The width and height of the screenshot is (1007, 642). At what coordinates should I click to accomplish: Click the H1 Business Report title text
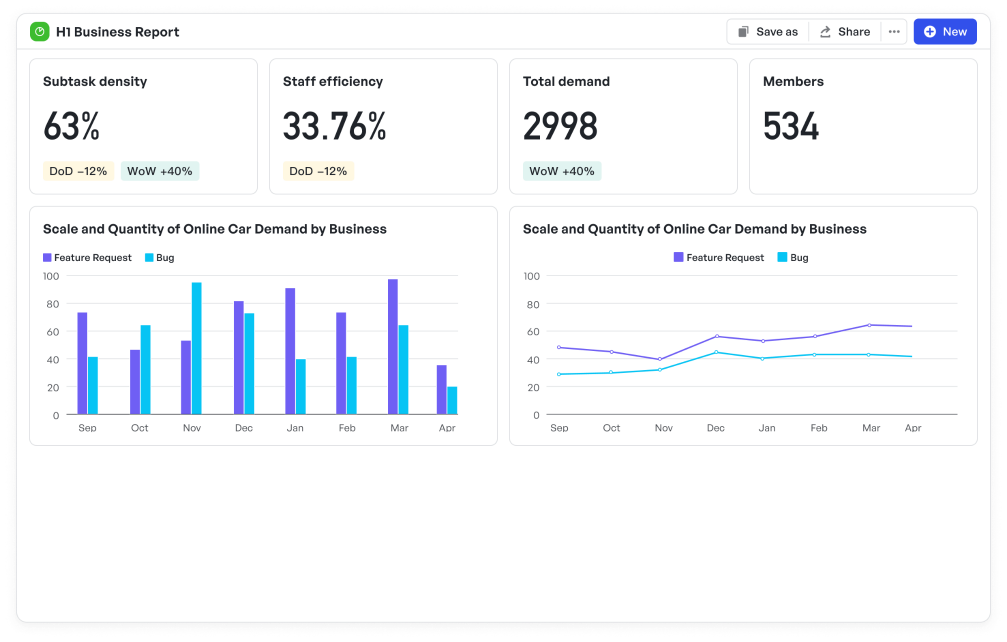pyautogui.click(x=118, y=32)
